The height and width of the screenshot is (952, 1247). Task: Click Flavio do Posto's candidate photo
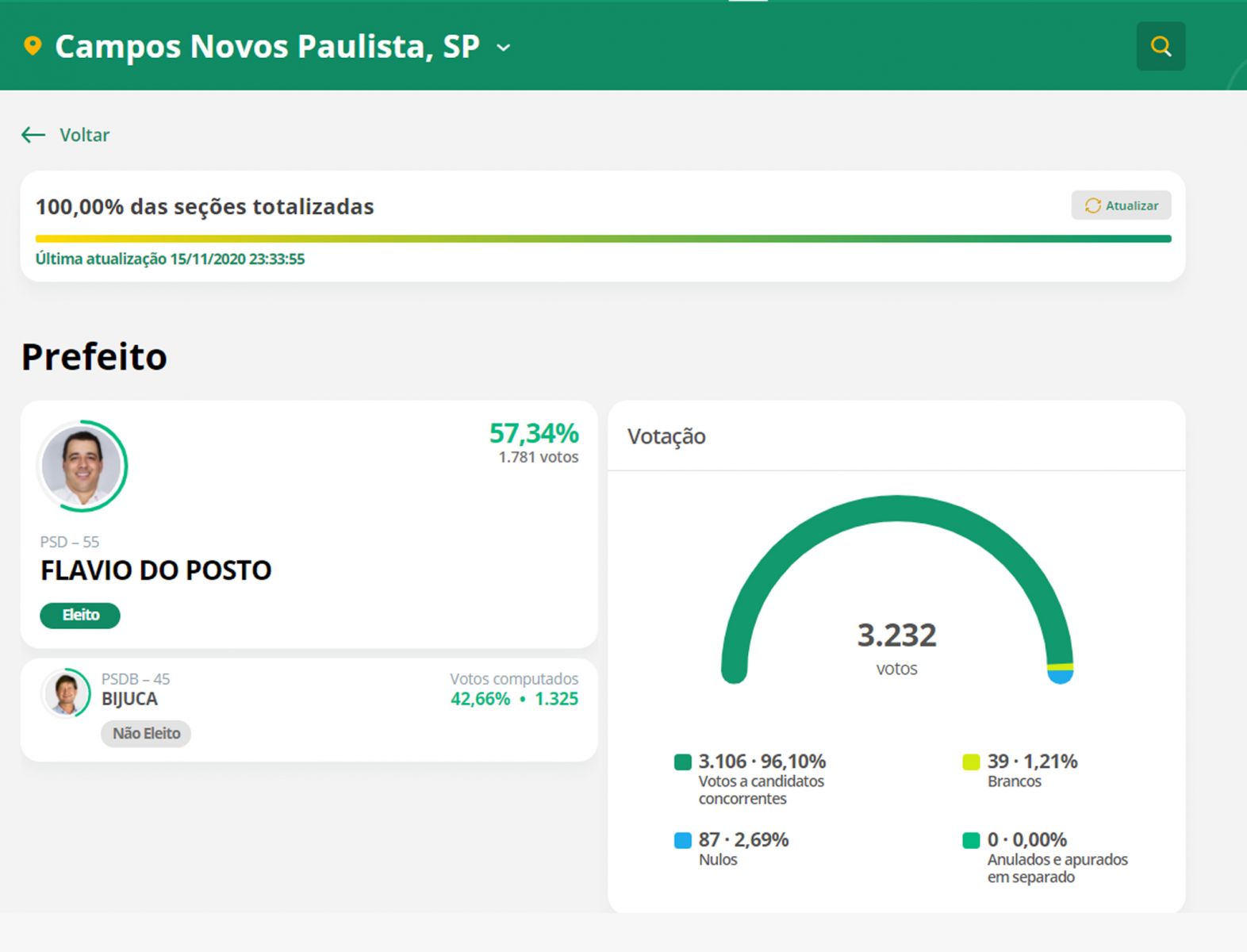[82, 466]
